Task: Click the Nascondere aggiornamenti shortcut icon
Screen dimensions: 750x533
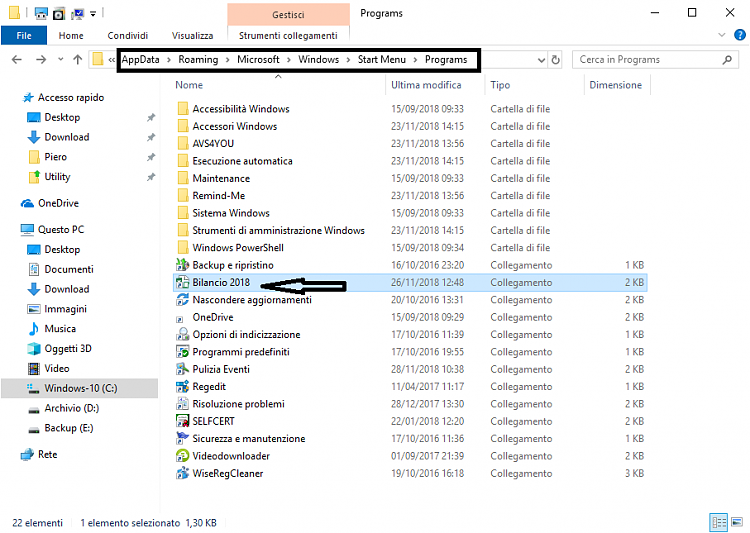Action: pyautogui.click(x=182, y=300)
